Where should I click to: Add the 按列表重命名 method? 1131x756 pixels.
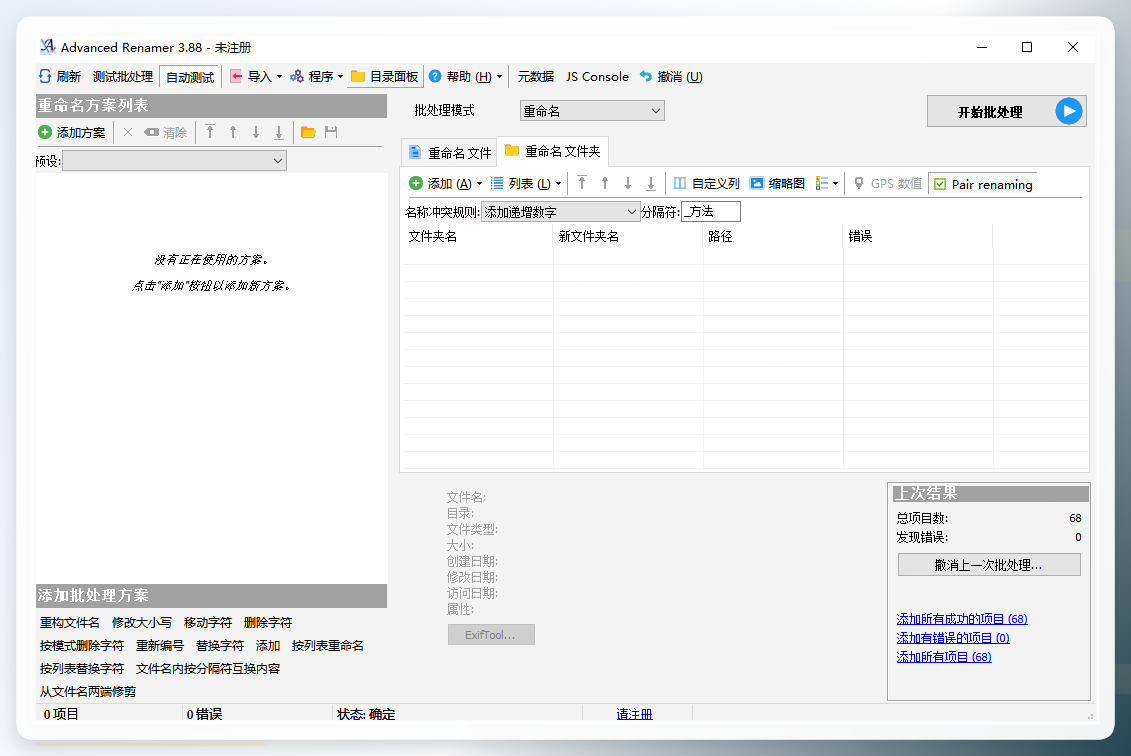click(x=327, y=646)
